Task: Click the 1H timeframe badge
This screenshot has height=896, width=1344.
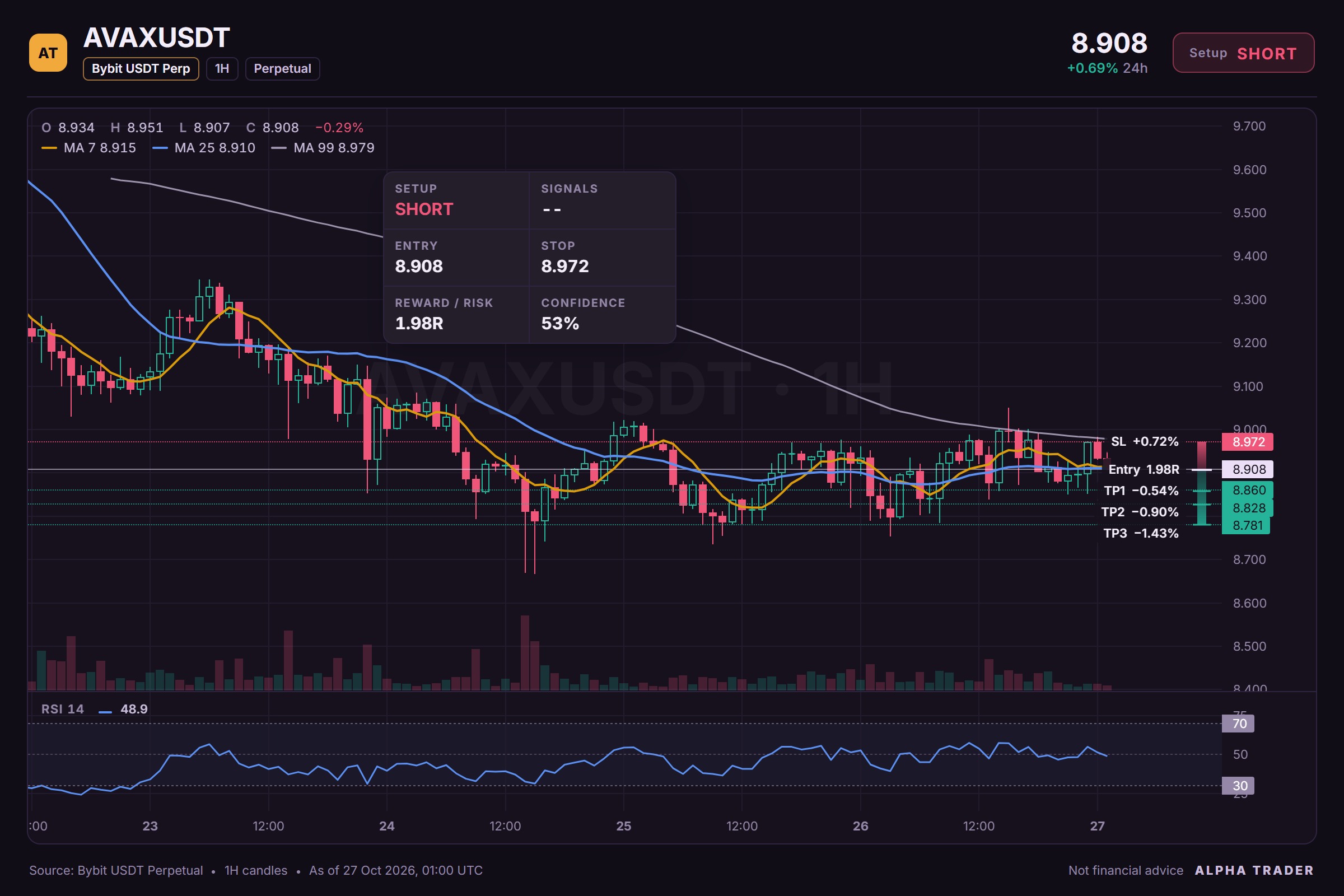Action: point(222,68)
